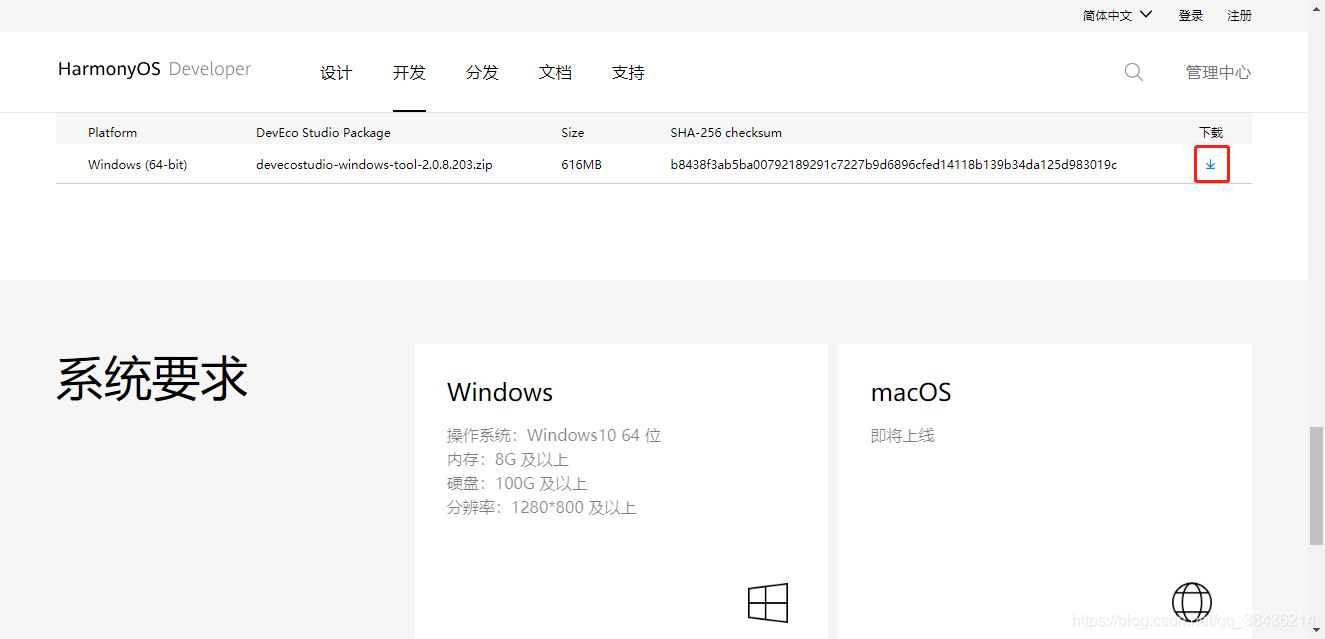Viewport: 1325px width, 639px height.
Task: Click the Size column header
Action: pyautogui.click(x=572, y=132)
